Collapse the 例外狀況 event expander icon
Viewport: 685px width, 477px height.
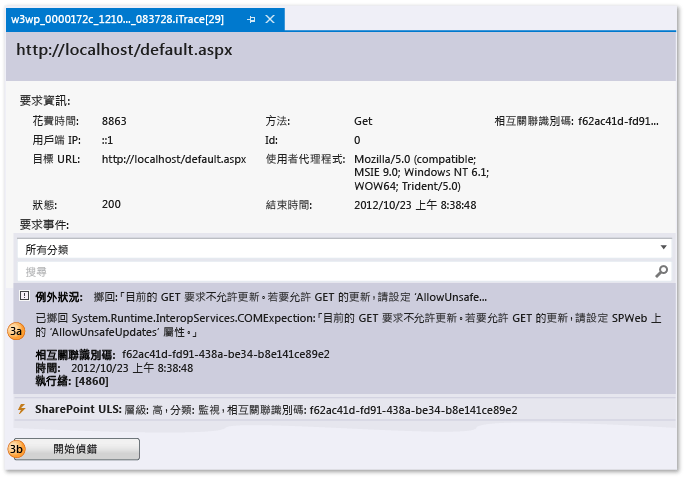[x=24, y=296]
